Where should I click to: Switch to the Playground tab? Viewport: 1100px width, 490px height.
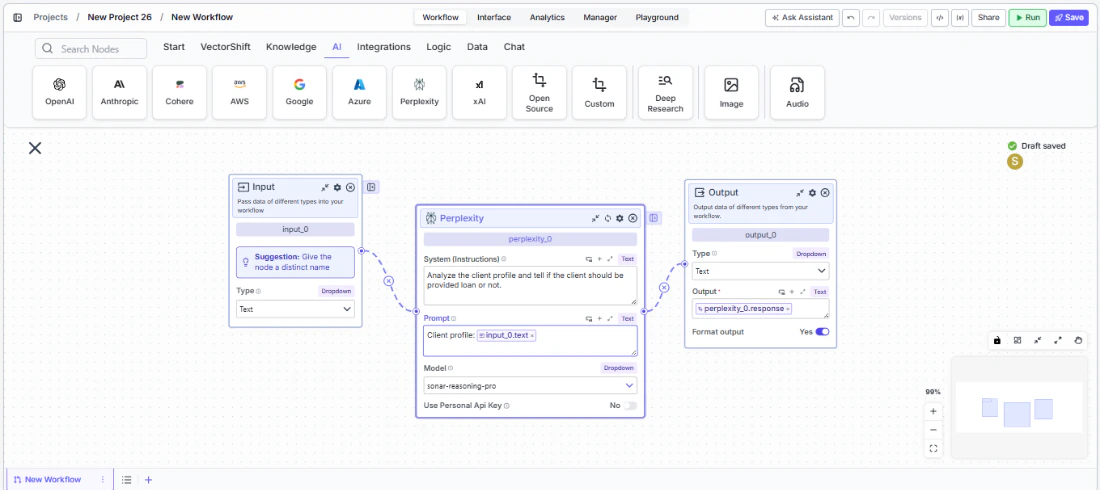(657, 18)
